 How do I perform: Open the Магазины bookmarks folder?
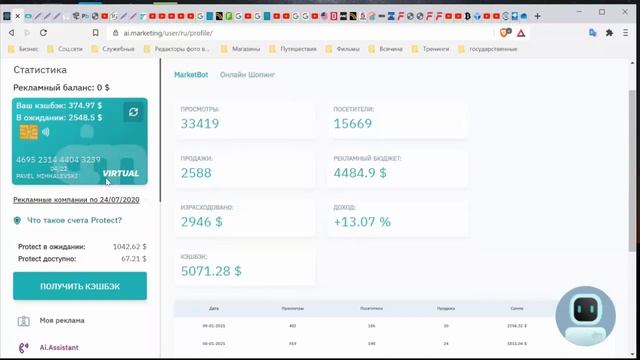coord(241,49)
